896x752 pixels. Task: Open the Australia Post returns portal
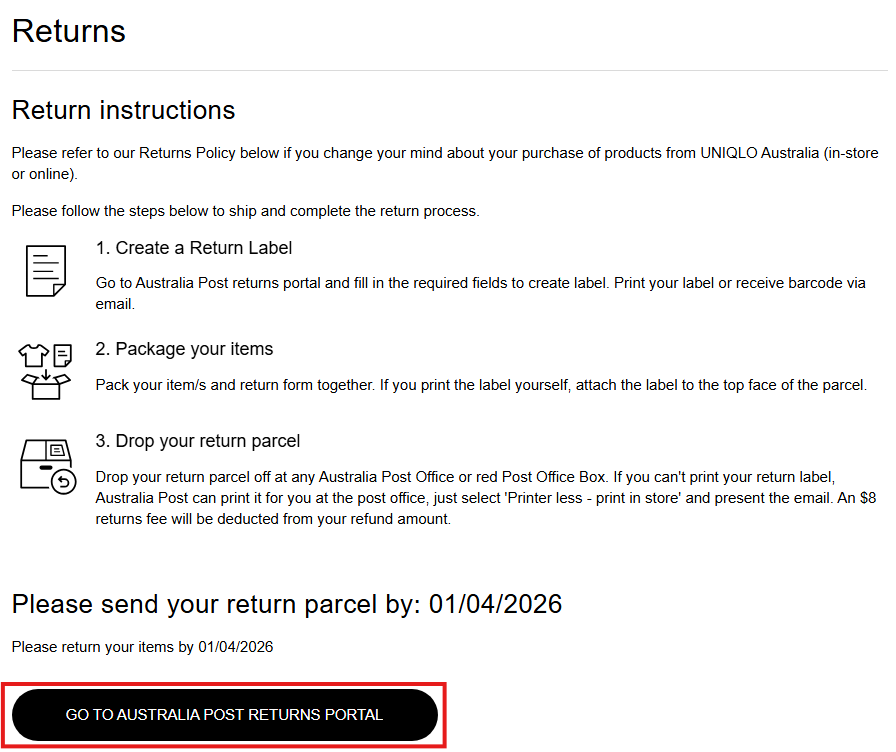click(225, 715)
